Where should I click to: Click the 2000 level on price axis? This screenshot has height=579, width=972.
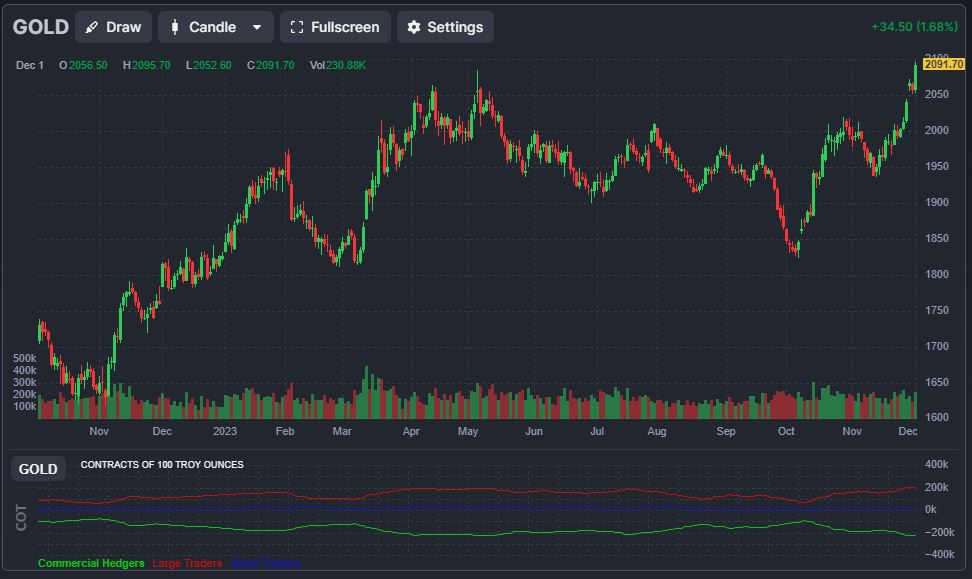(936, 130)
